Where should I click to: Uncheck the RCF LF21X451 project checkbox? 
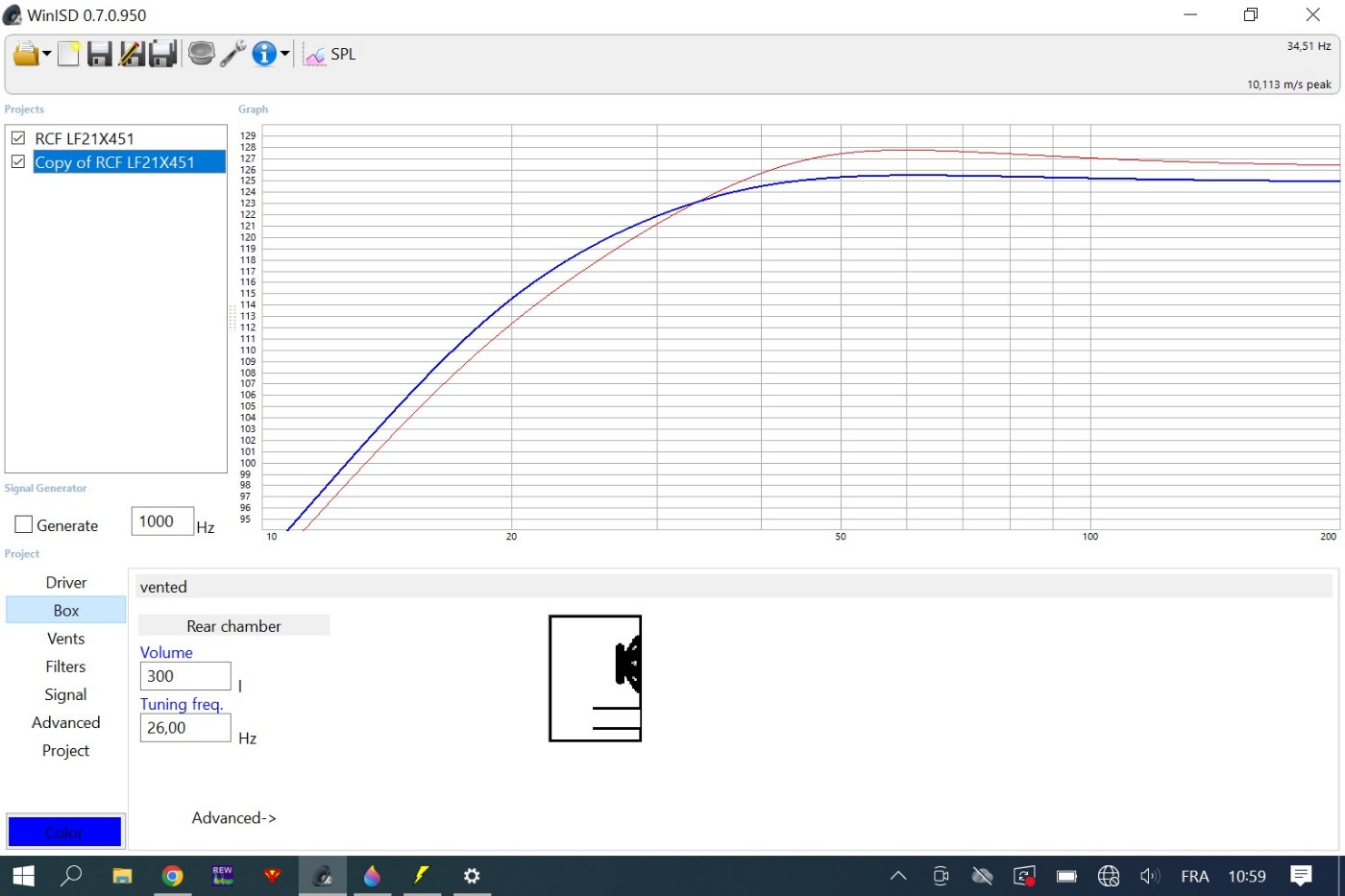pyautogui.click(x=18, y=138)
